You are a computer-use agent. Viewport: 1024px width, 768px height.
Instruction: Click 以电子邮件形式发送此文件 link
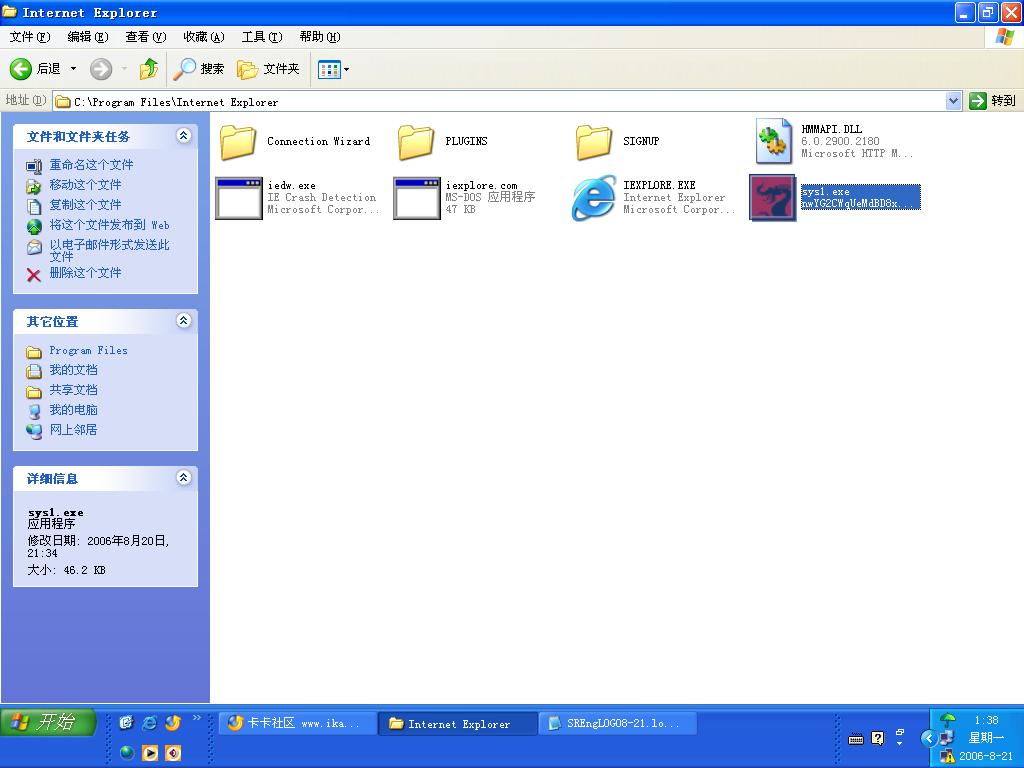point(110,250)
